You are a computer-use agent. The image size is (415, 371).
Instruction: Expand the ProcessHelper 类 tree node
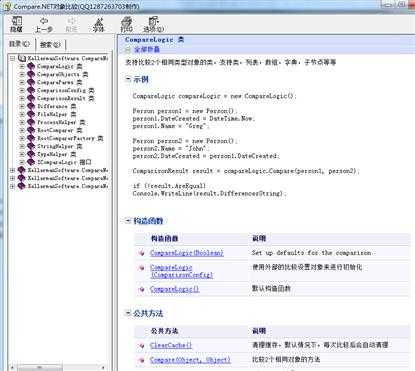pyautogui.click(x=22, y=122)
